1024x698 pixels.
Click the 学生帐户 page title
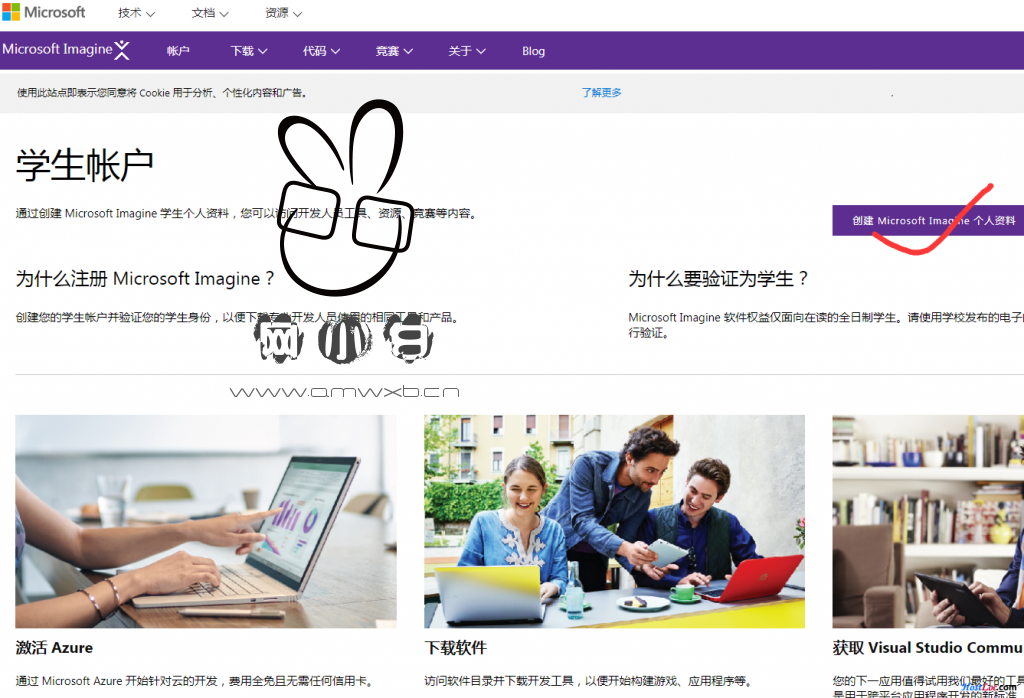pyautogui.click(x=83, y=163)
